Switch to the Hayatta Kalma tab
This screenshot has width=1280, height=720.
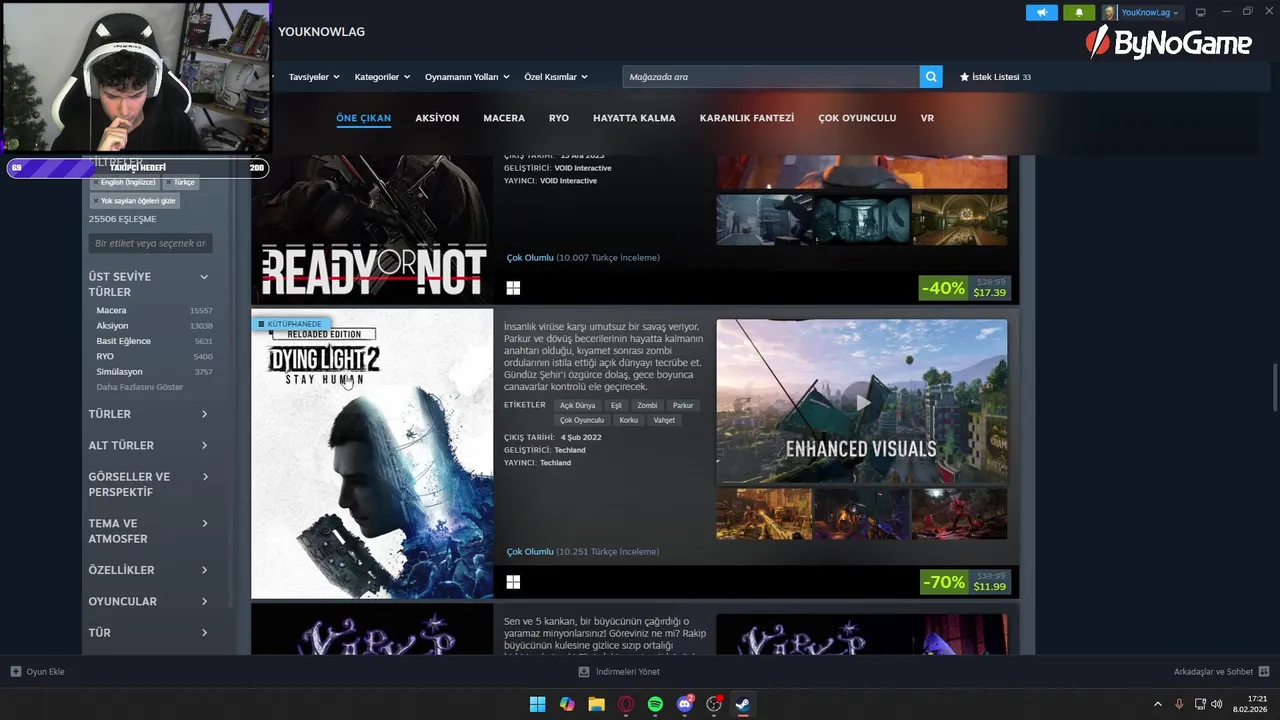point(634,118)
